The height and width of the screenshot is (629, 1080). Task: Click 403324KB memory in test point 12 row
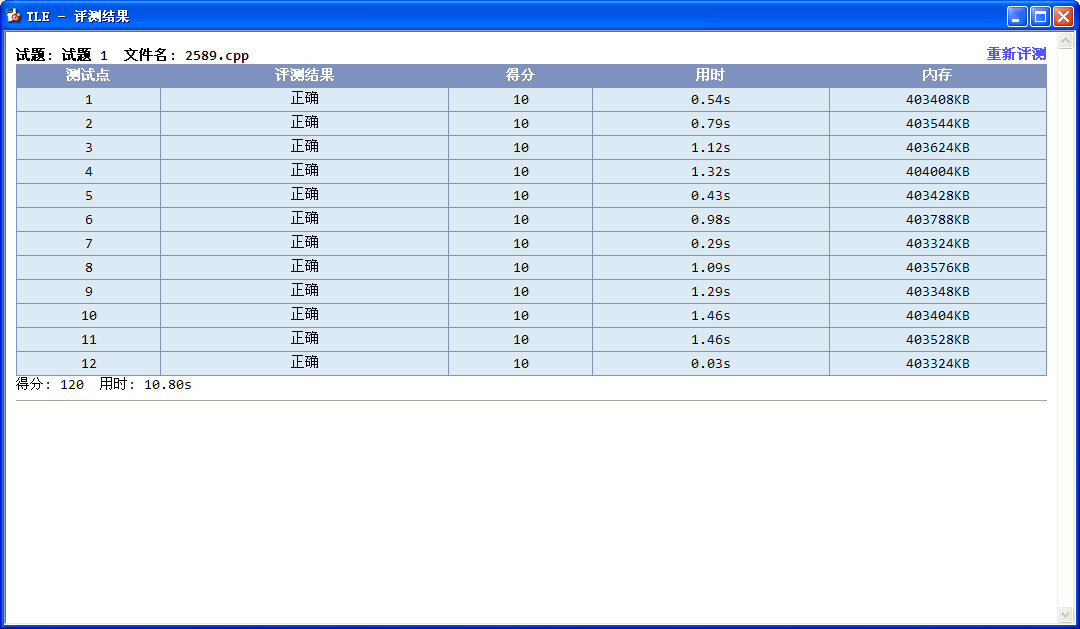(x=937, y=364)
